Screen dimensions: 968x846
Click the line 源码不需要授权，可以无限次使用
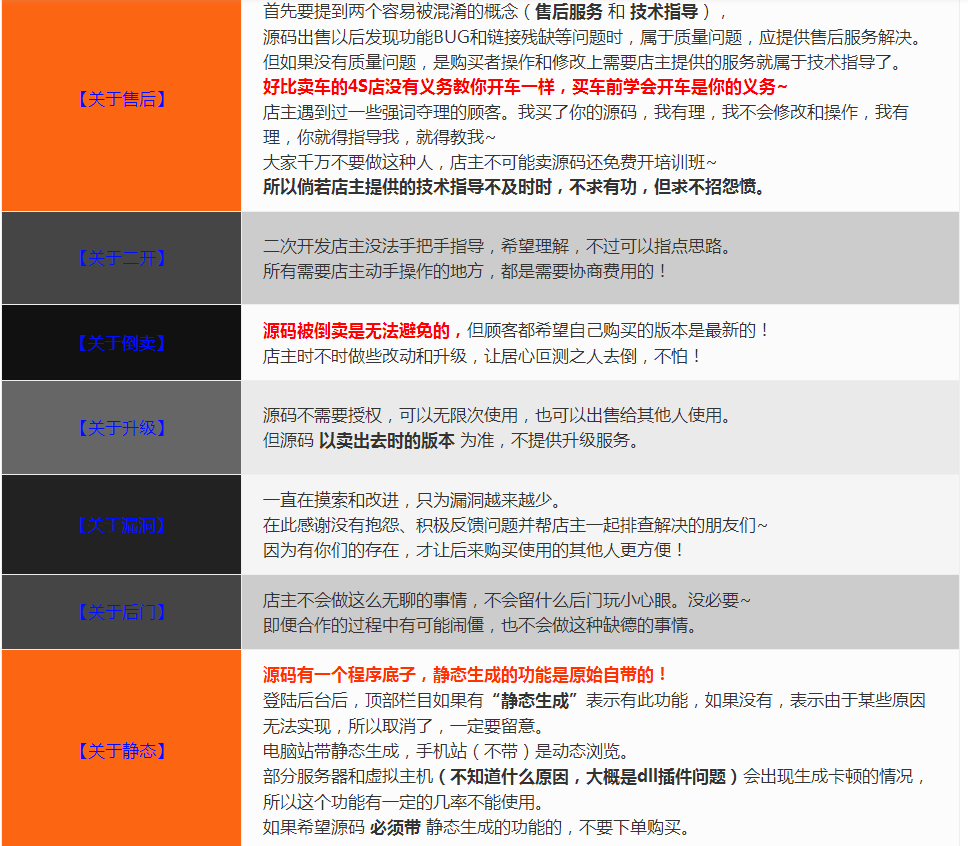[x=498, y=415]
